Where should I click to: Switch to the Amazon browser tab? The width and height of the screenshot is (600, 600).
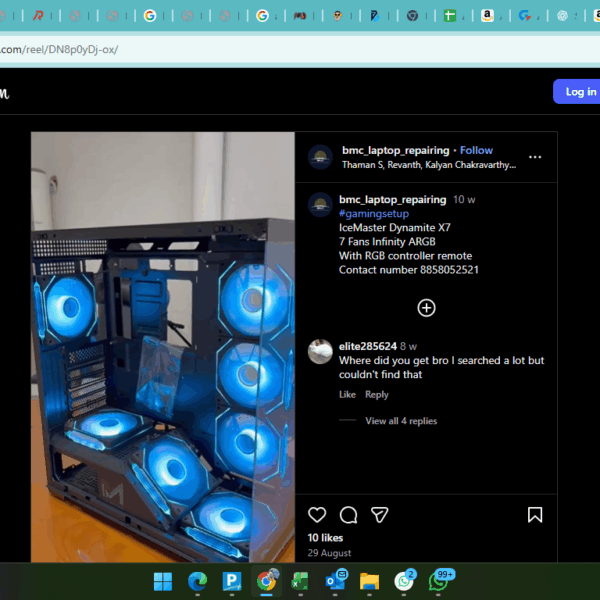point(487,16)
